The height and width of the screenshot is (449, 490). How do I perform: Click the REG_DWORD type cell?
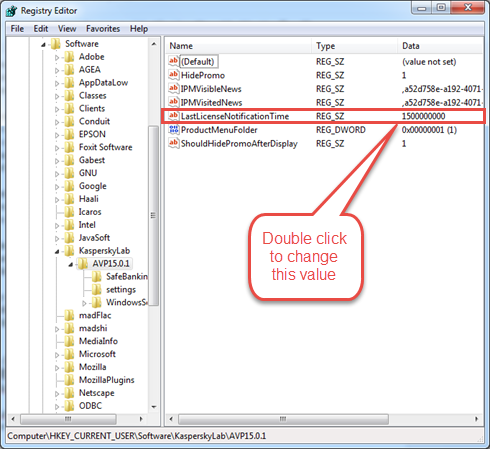click(x=341, y=130)
